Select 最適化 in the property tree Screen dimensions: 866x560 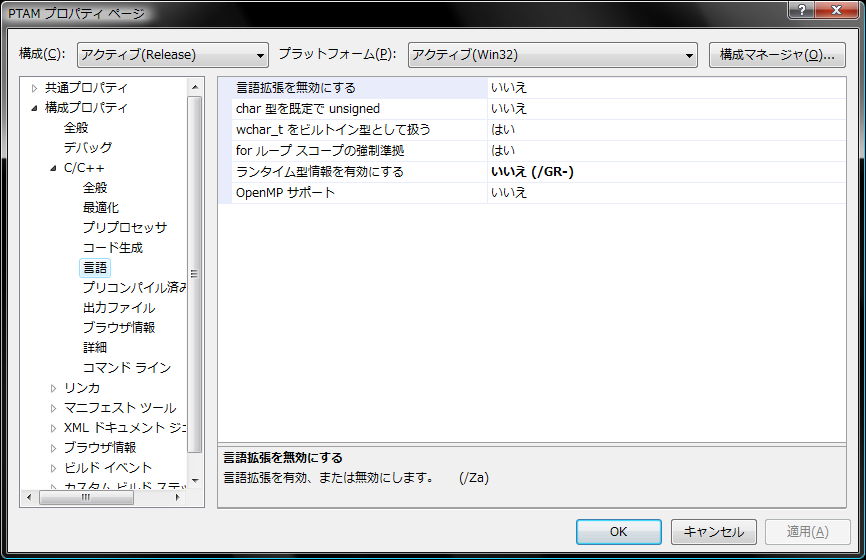pyautogui.click(x=100, y=208)
